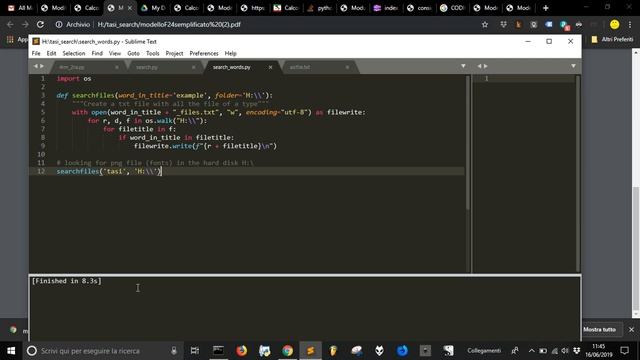Open the right pane tab list dropdown
Image resolution: width=640 pixels, height=360 pixels.
click(573, 66)
